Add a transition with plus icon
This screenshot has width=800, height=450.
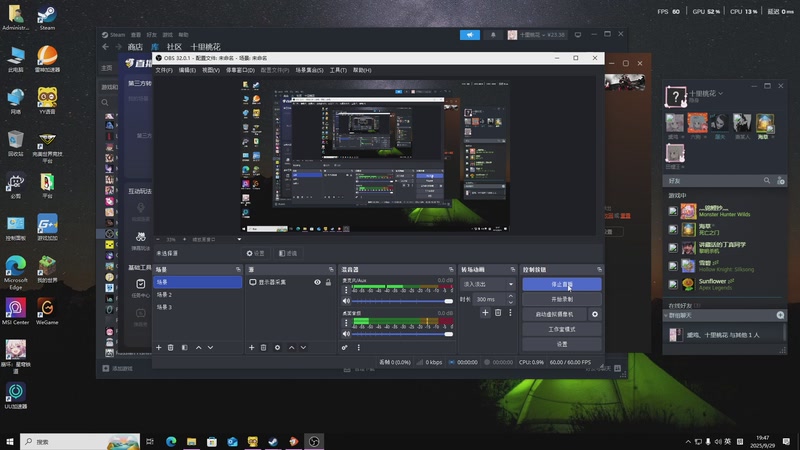tap(485, 313)
